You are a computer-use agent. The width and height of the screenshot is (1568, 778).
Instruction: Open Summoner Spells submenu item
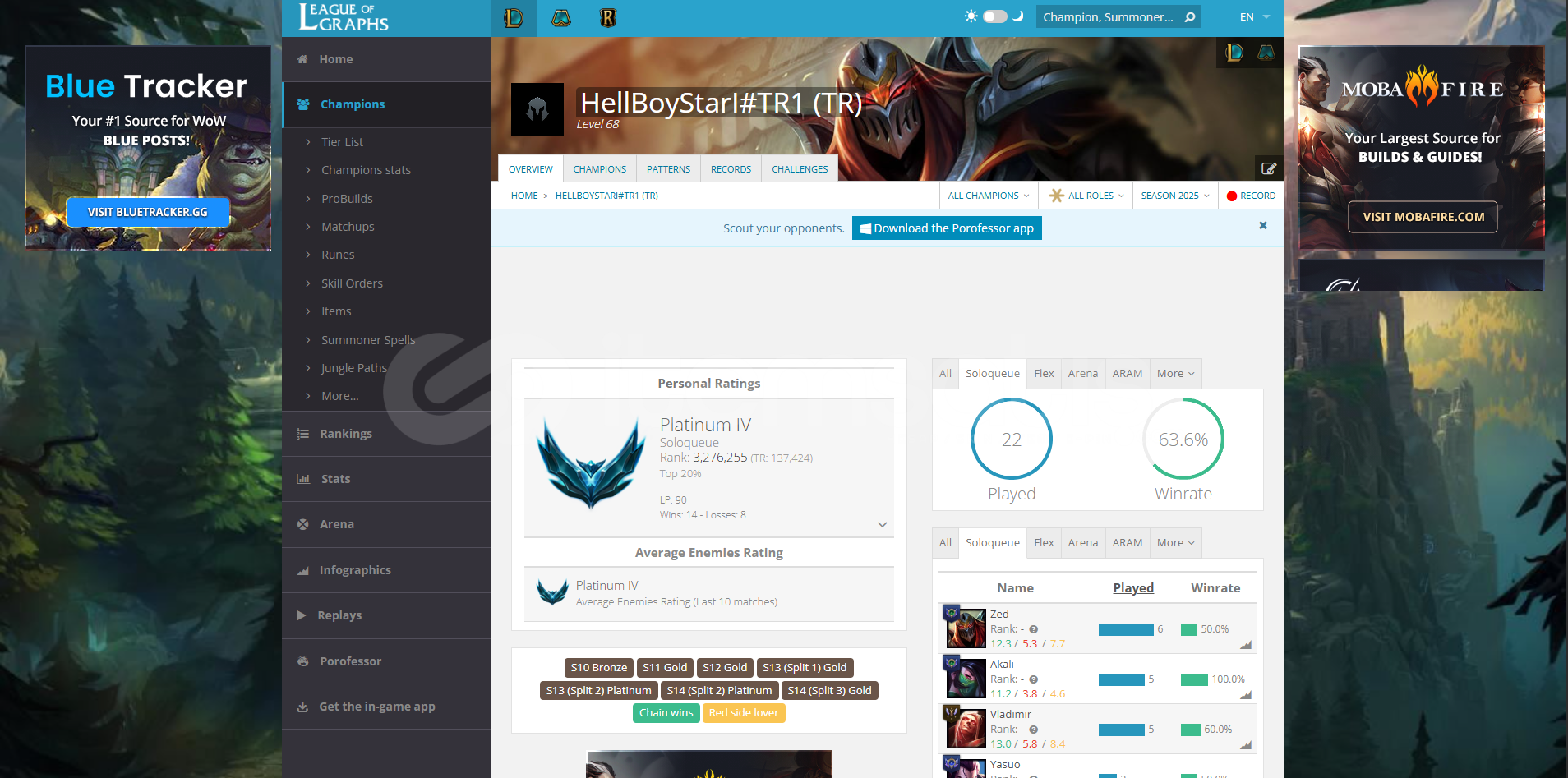coord(368,340)
